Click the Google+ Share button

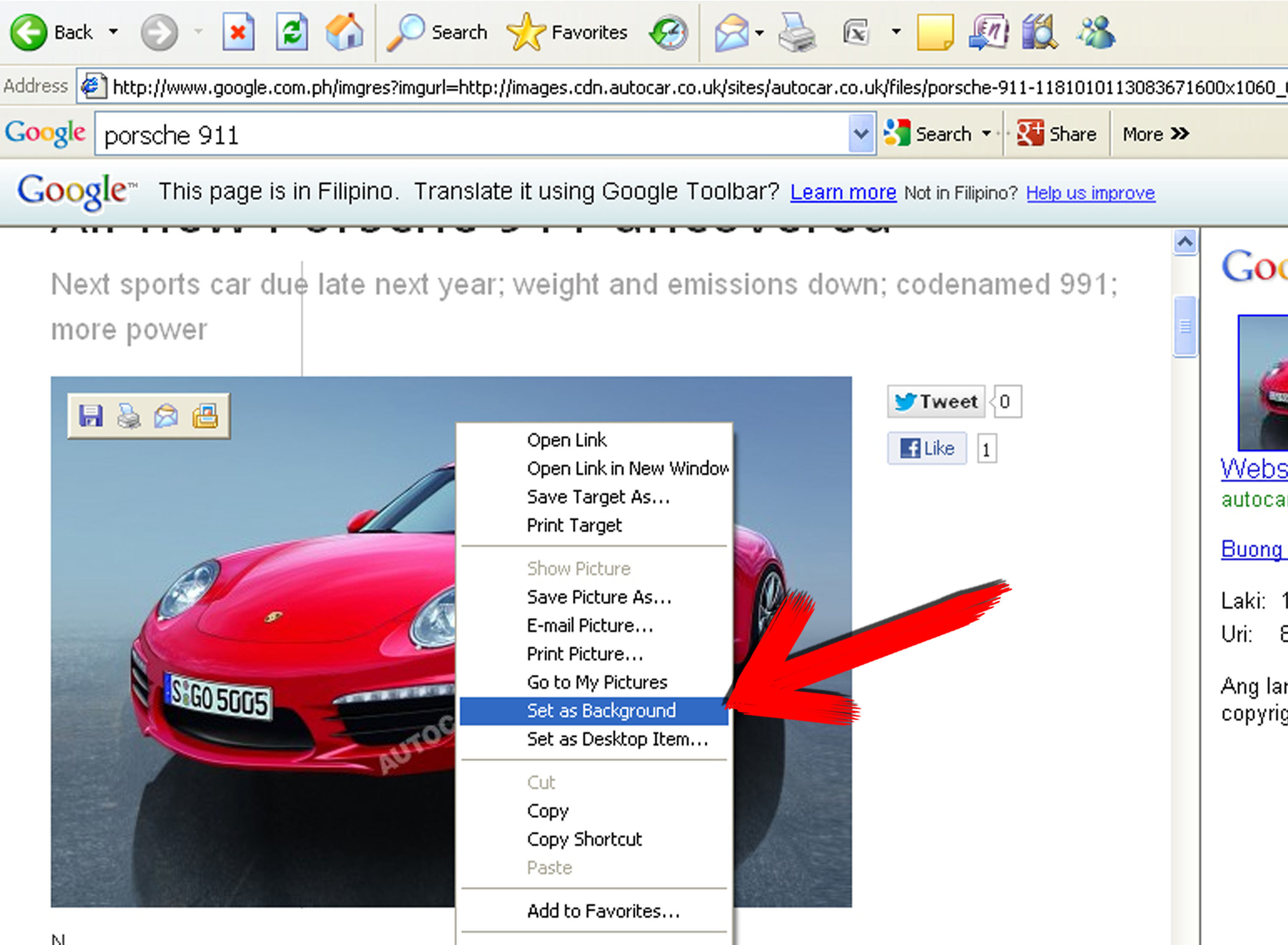point(1057,134)
